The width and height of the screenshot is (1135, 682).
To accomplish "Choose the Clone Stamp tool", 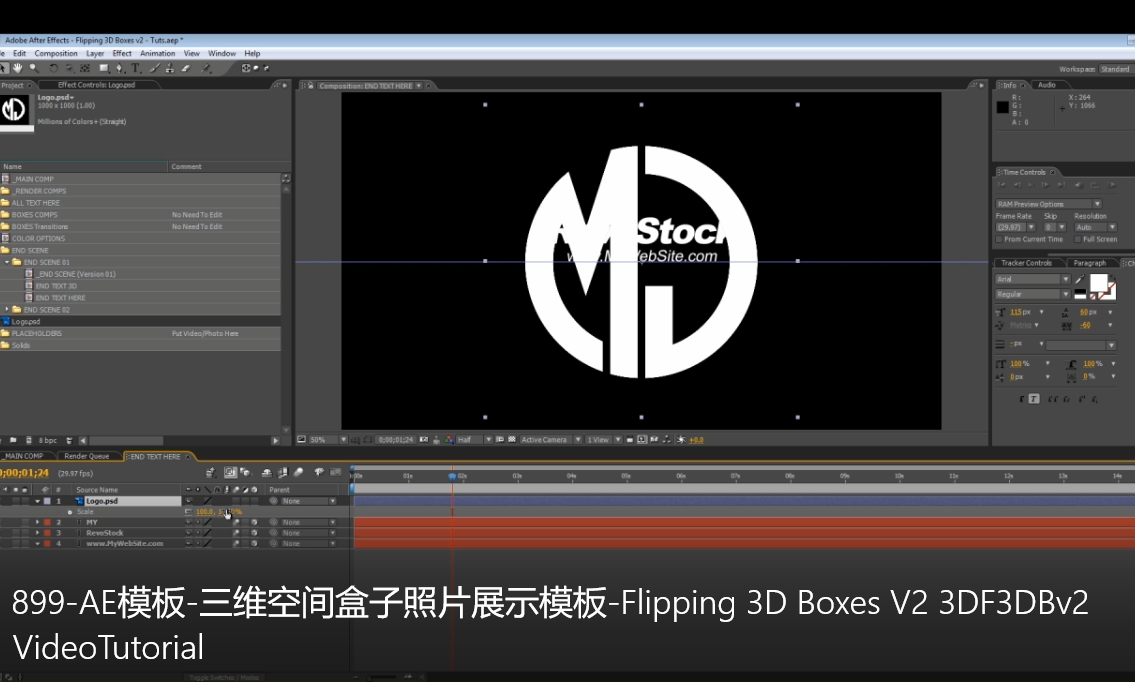I will pos(169,68).
